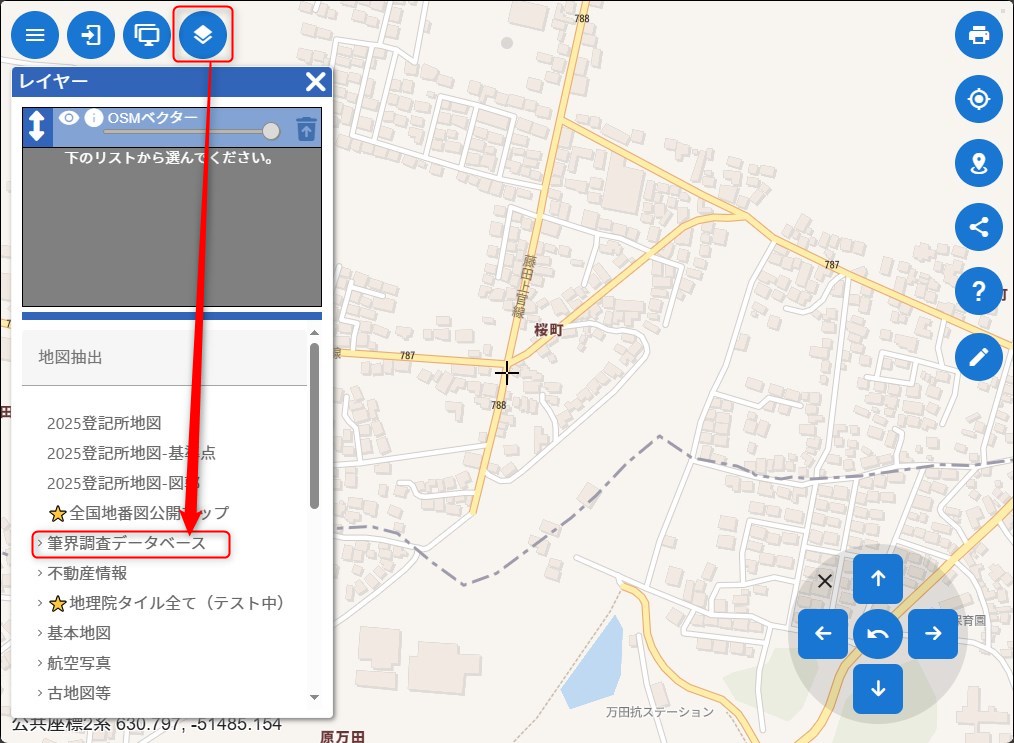This screenshot has width=1014, height=743.
Task: Pan the map up with arrow
Action: click(877, 578)
